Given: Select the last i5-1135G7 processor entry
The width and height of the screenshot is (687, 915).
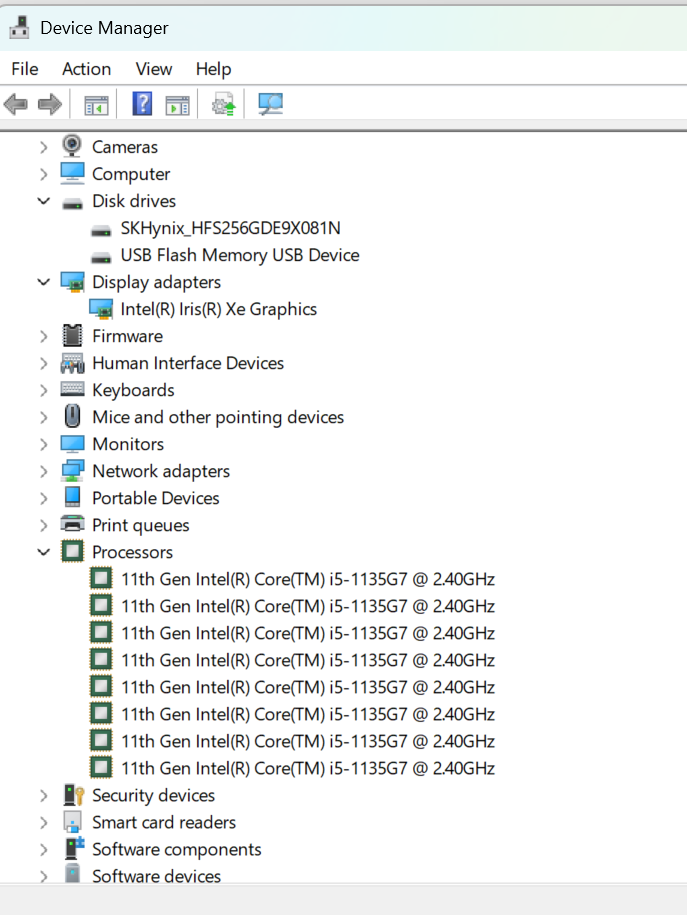Looking at the screenshot, I should tap(308, 769).
